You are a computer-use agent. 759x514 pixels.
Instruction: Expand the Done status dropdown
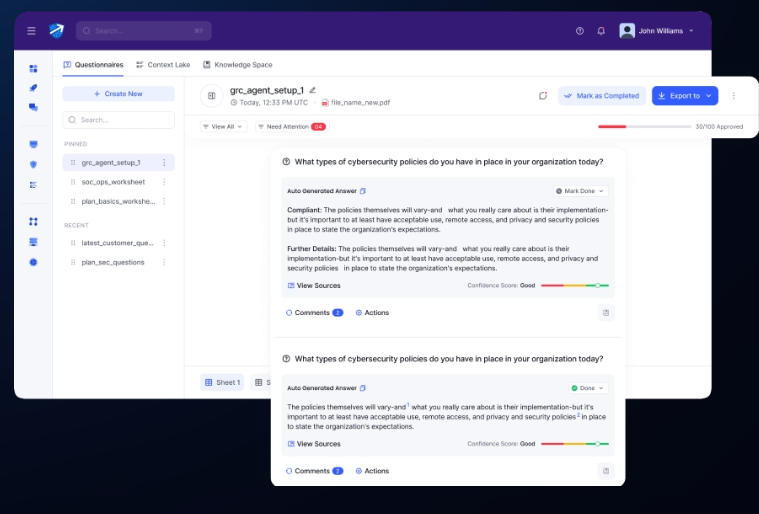tap(587, 388)
